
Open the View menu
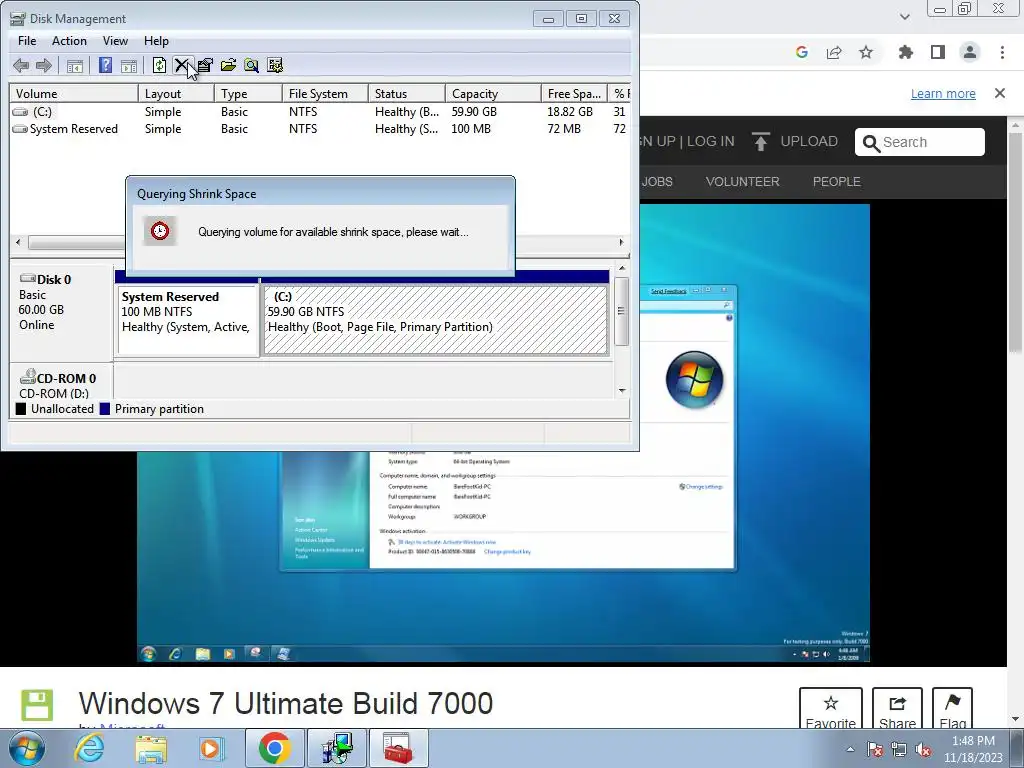click(x=115, y=40)
